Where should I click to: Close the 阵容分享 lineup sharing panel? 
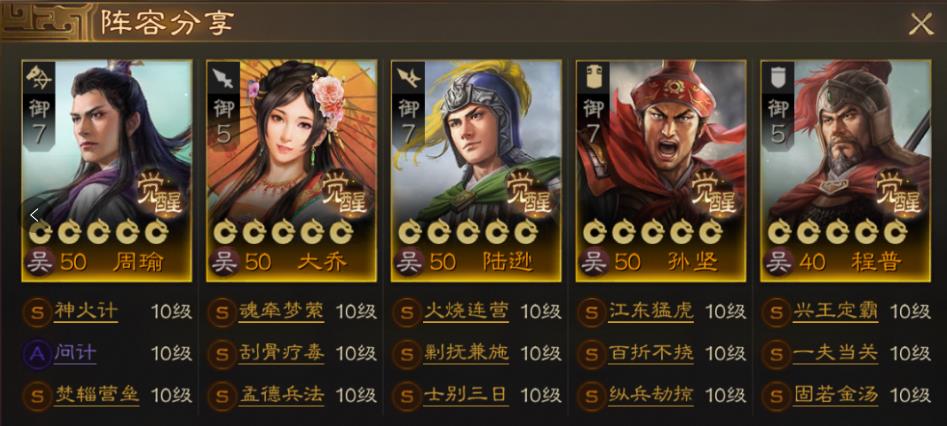point(921,24)
